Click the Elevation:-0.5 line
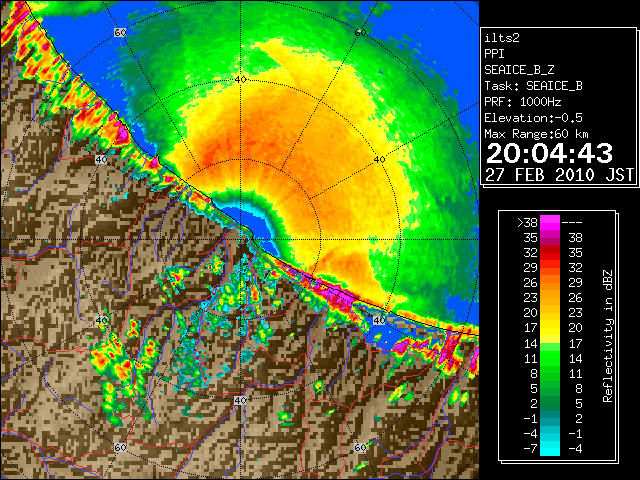 coord(533,118)
